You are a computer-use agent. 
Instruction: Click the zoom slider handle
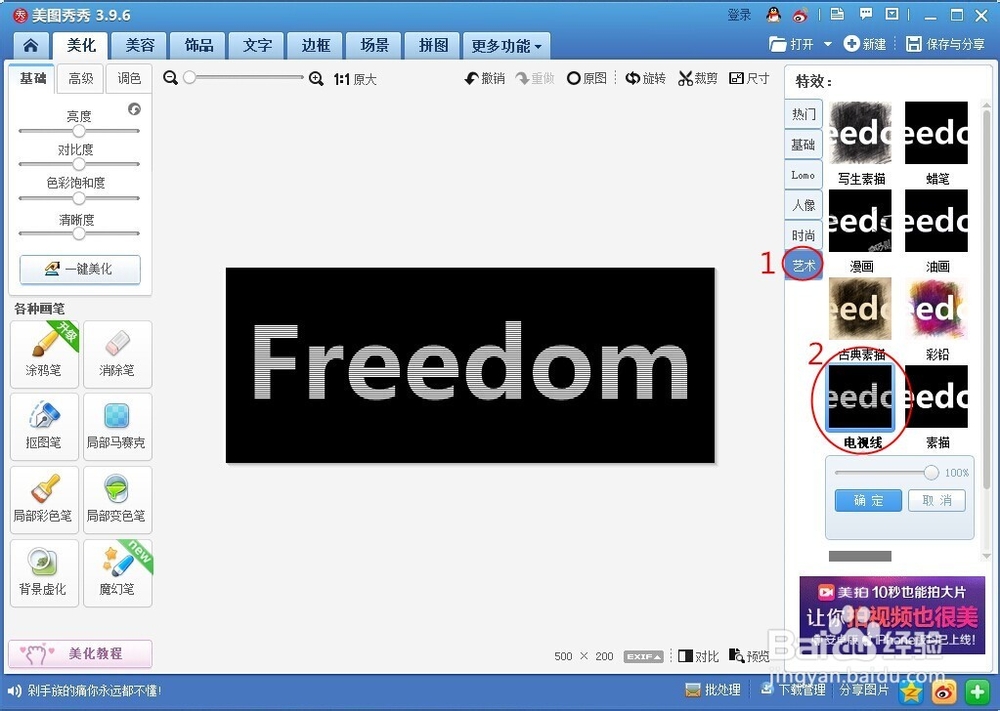189,77
